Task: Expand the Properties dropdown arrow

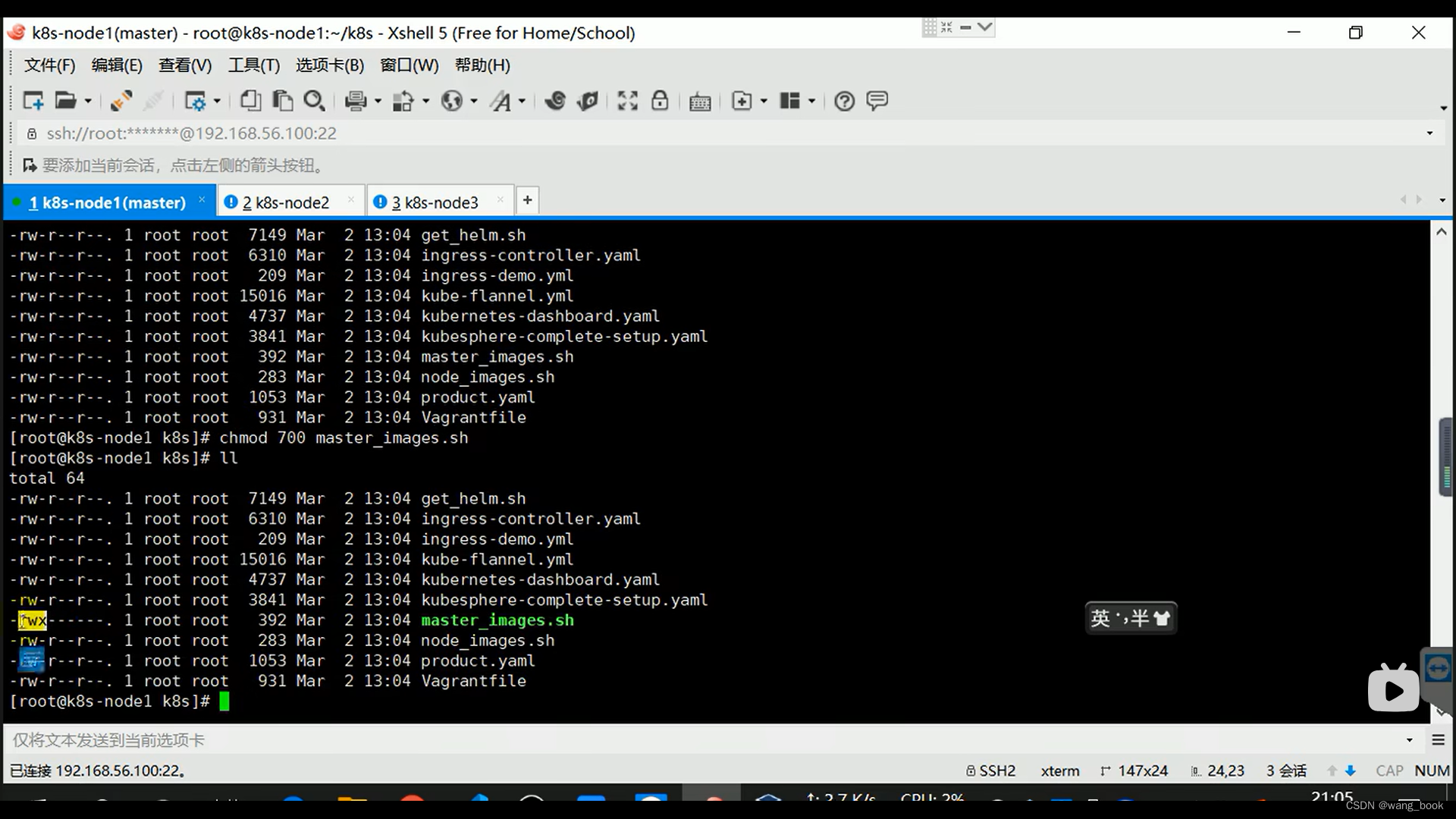Action: tap(217, 101)
